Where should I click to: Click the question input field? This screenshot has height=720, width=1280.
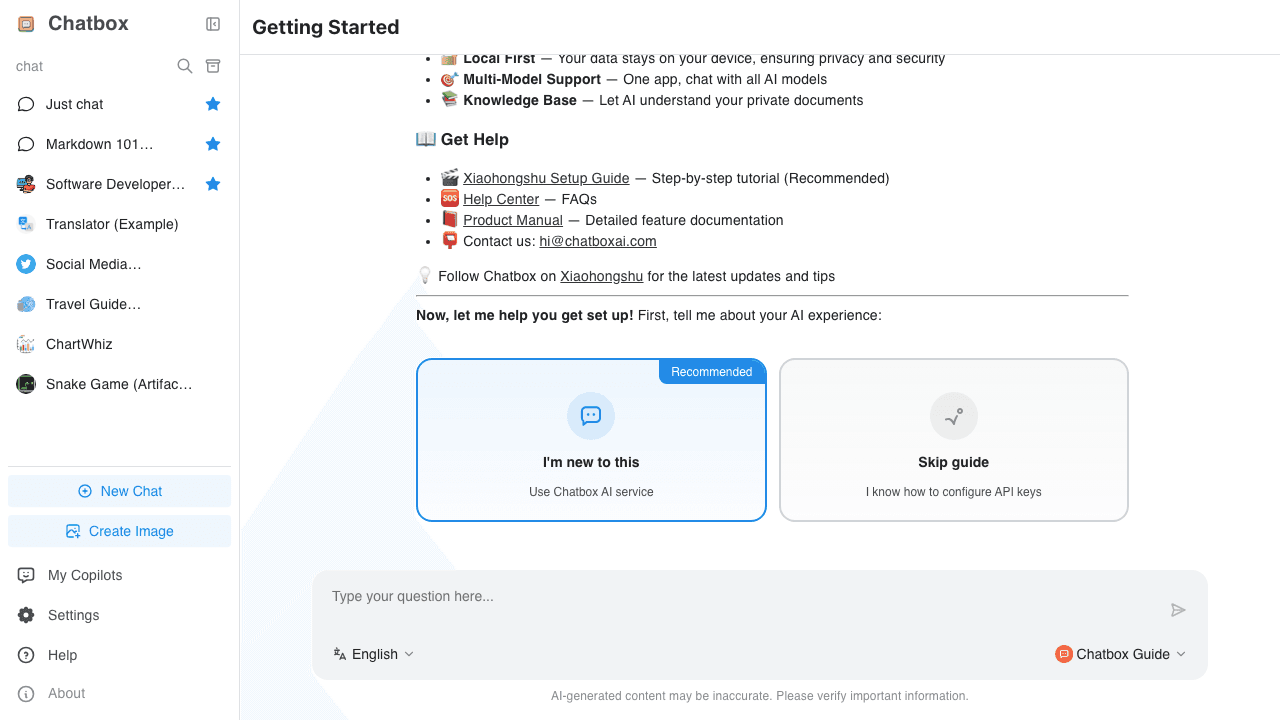click(740, 597)
